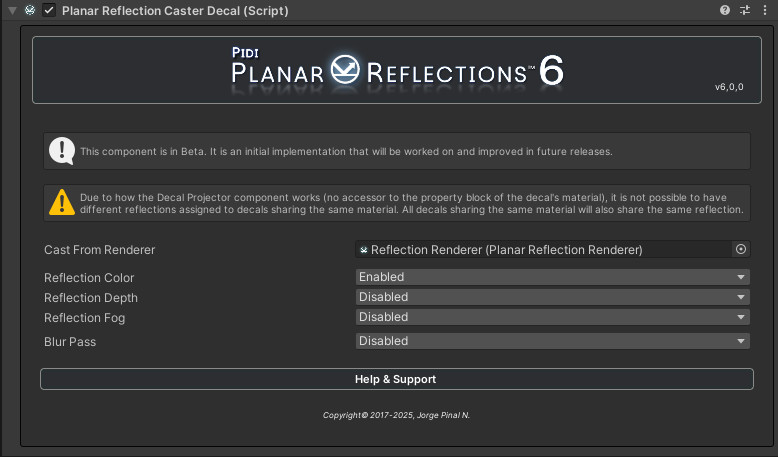Screen dimensions: 778x457
Task: Open the Reflection Color dropdown
Action: [553, 277]
